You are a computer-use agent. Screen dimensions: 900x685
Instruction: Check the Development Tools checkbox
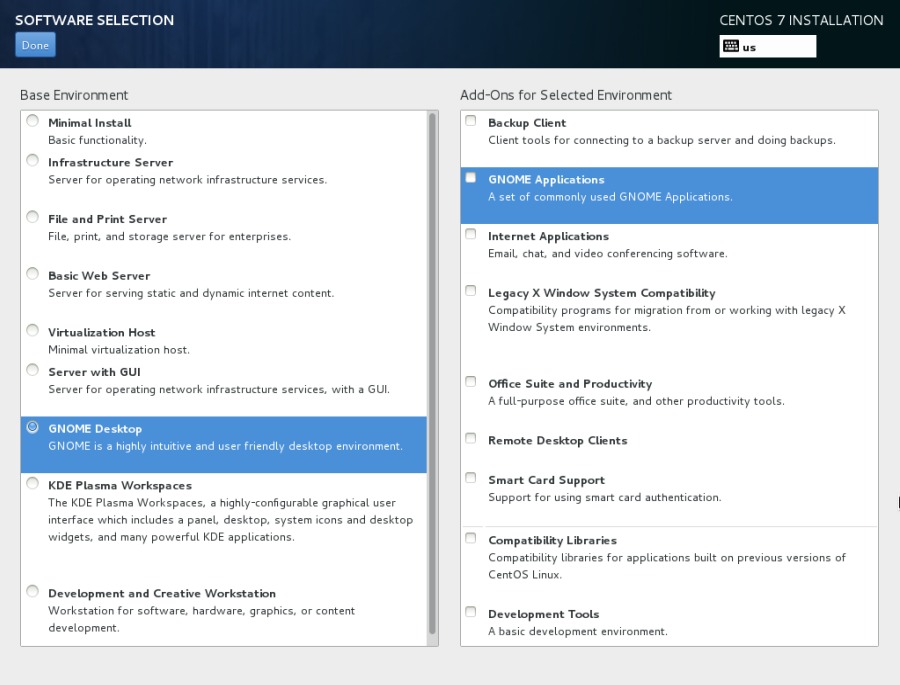(471, 612)
